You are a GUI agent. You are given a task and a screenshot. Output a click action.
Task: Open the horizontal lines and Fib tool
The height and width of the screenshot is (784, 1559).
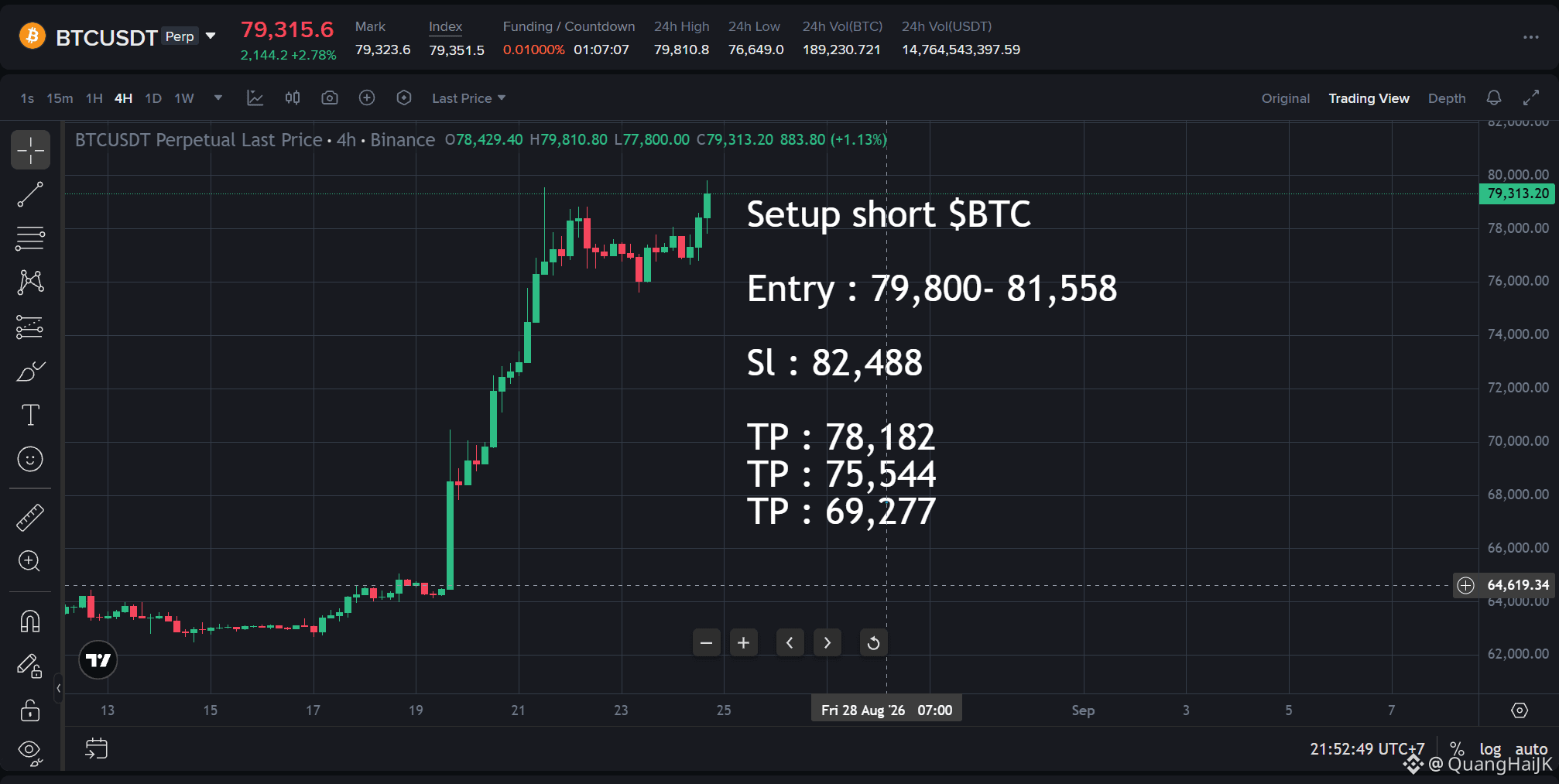30,238
